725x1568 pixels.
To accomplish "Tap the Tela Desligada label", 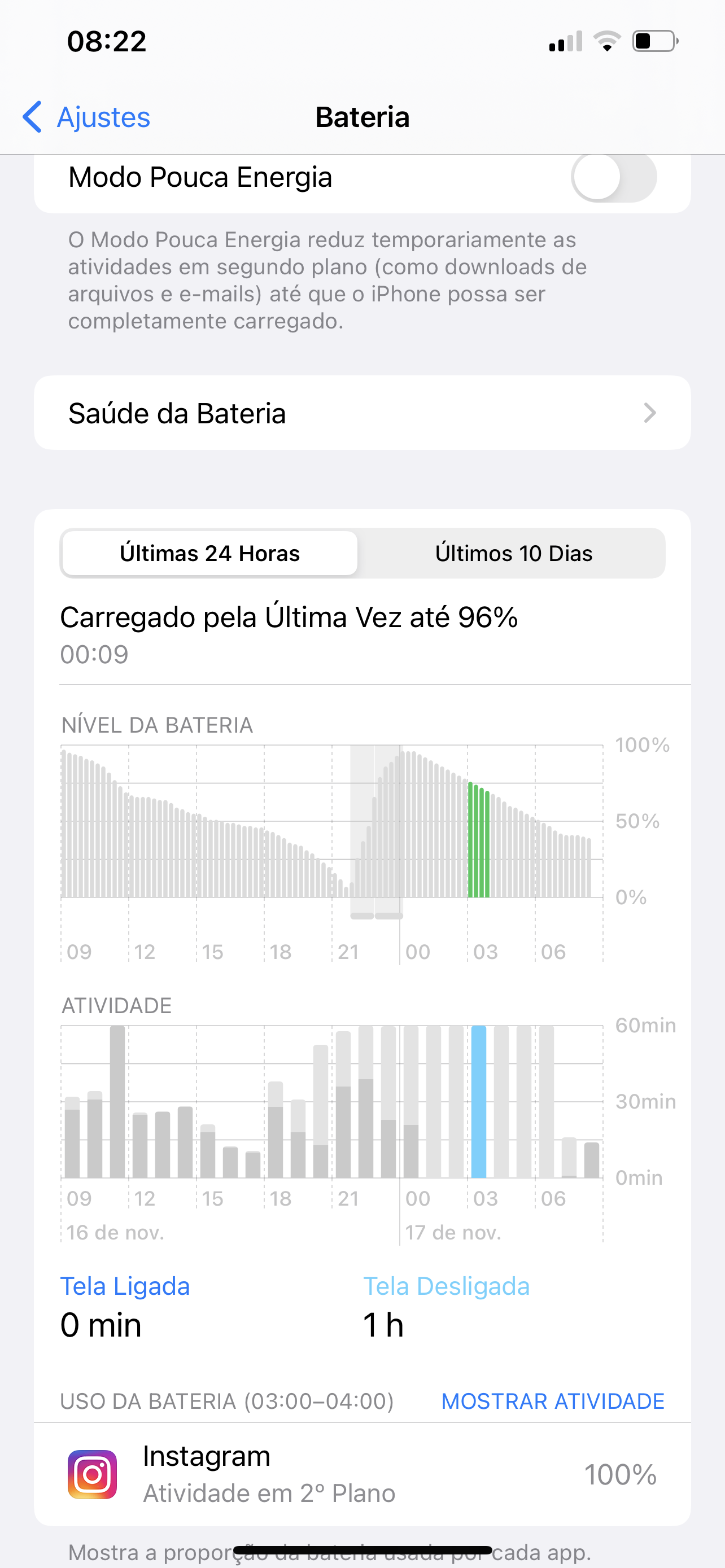I will [x=446, y=1286].
